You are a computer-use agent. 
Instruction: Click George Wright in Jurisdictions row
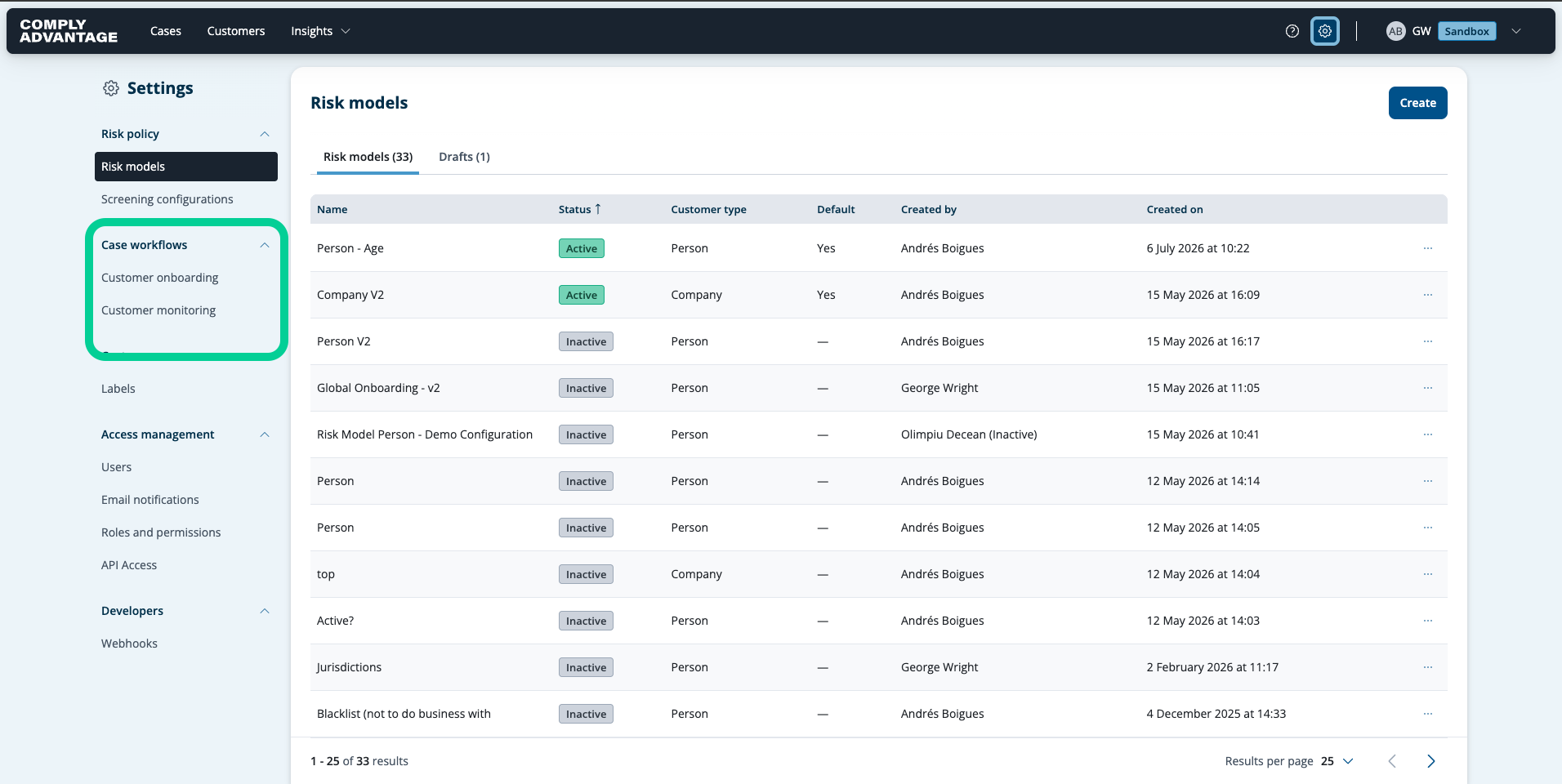click(939, 667)
